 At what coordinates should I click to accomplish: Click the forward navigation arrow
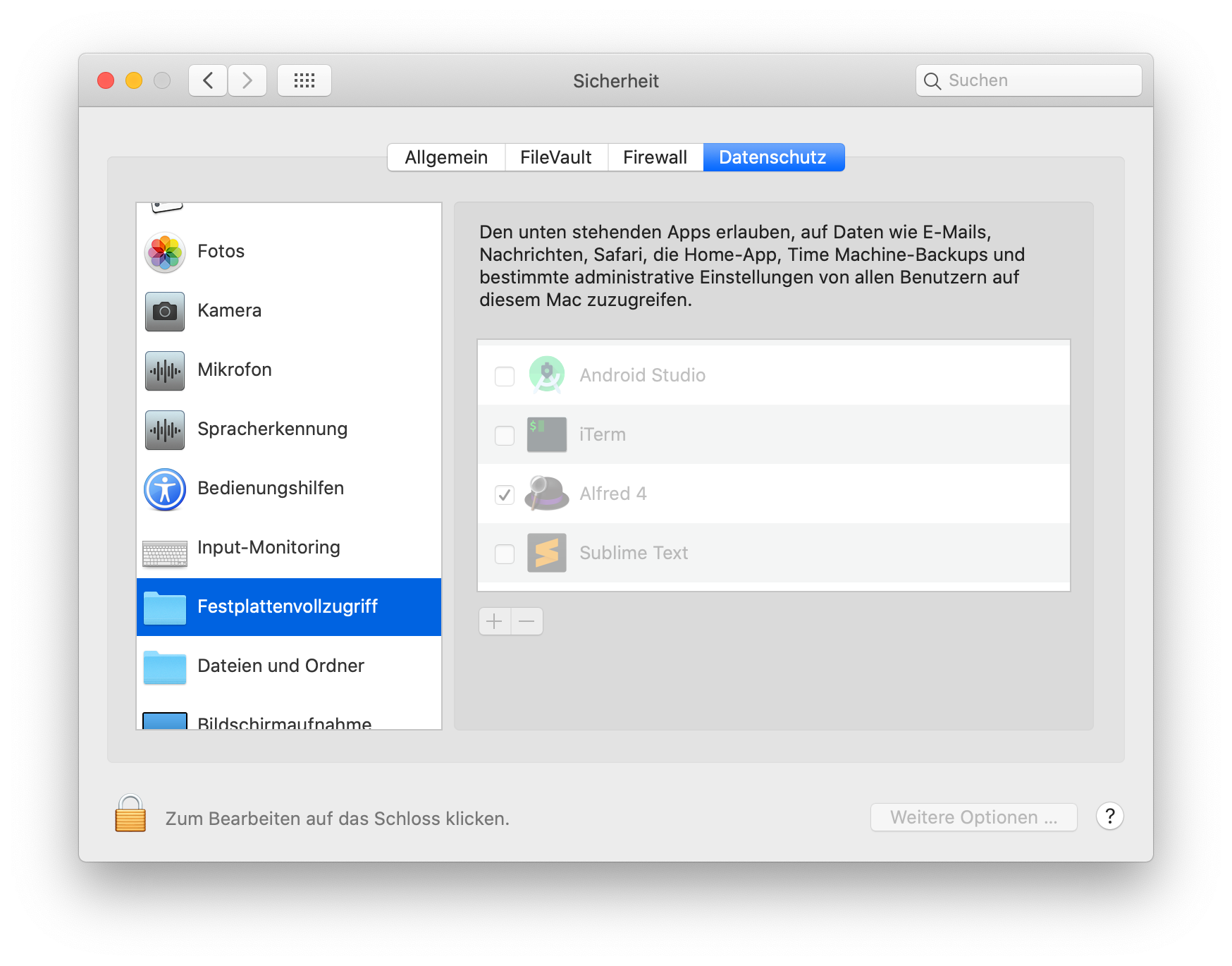[247, 80]
